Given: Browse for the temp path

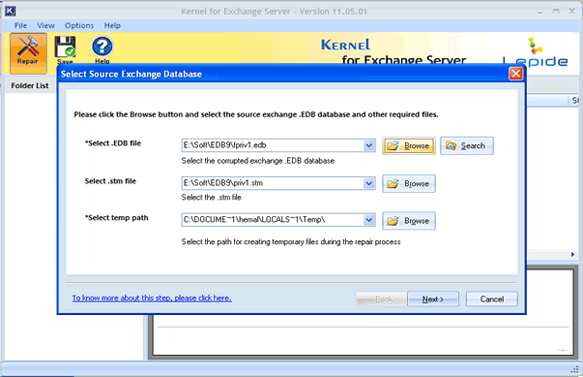Looking at the screenshot, I should pyautogui.click(x=409, y=221).
